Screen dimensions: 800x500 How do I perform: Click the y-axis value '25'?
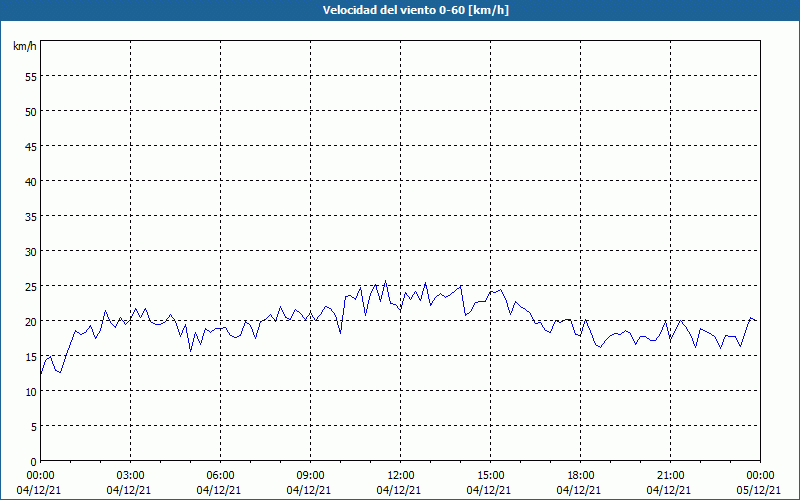tap(31, 286)
